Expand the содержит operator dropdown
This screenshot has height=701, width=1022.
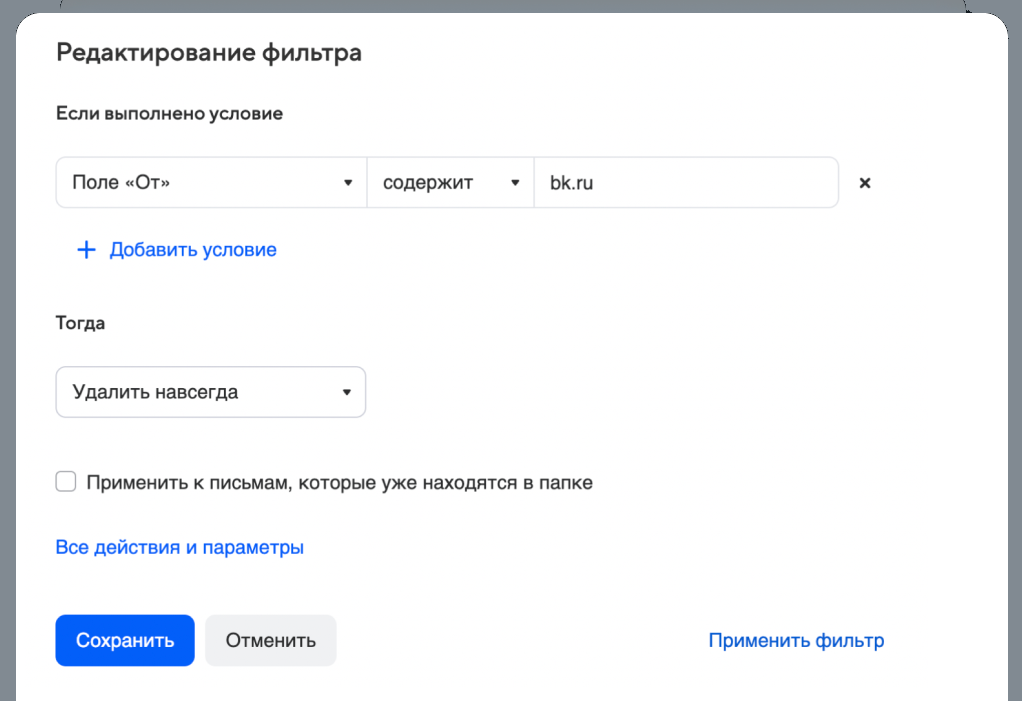click(440, 183)
